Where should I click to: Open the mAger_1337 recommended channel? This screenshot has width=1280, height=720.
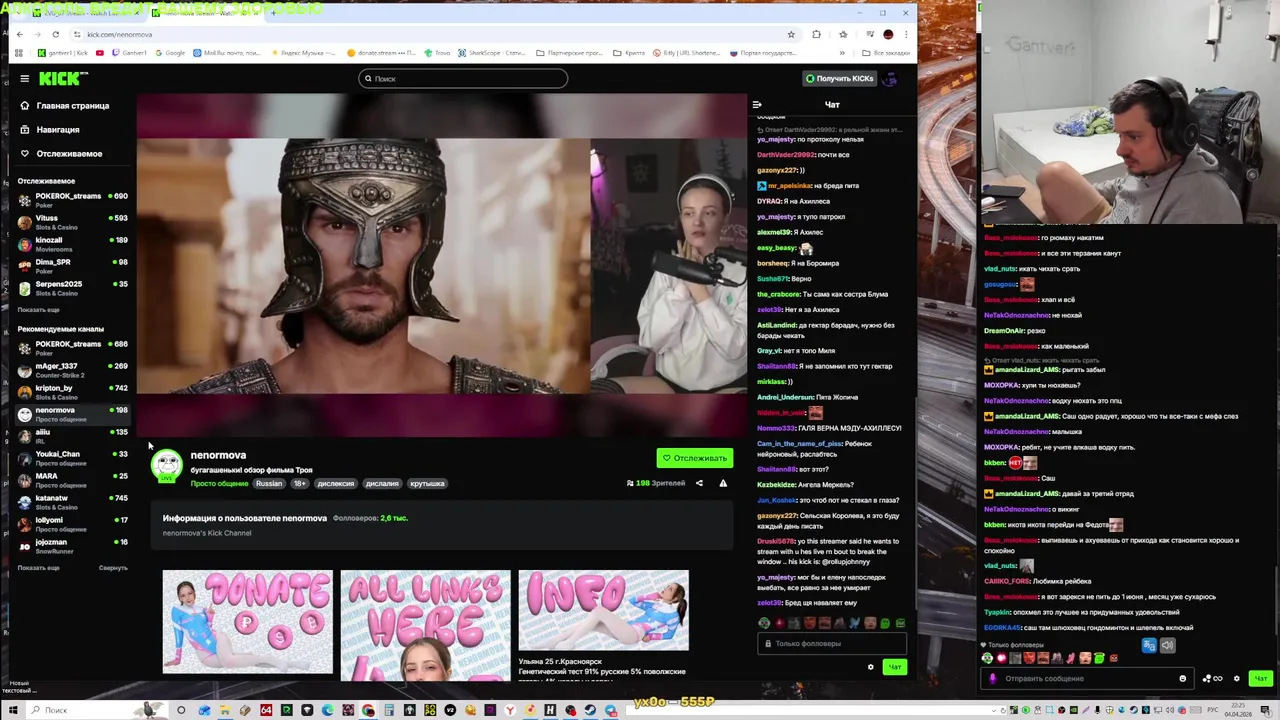[x=72, y=369]
